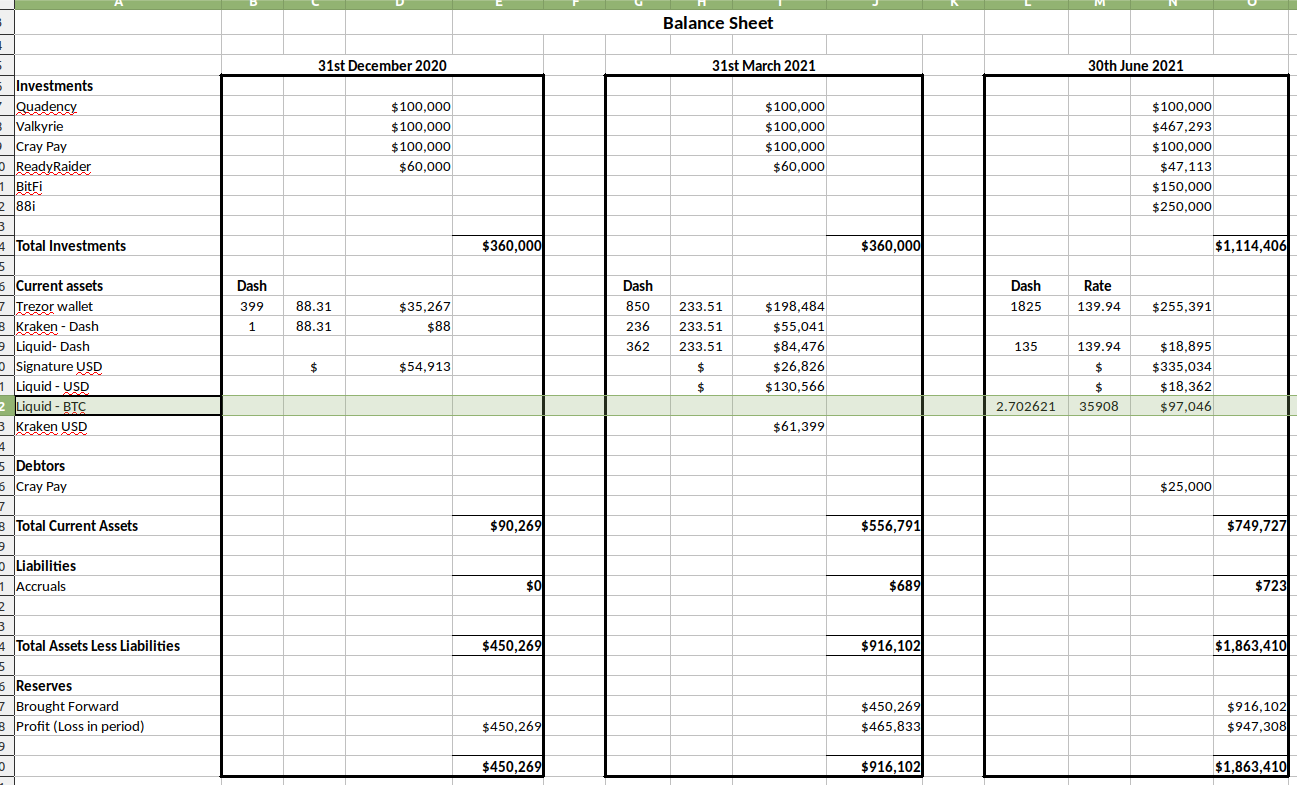The height and width of the screenshot is (785, 1297).
Task: Click the $198,484 Trezor wallet value
Action: pos(795,306)
